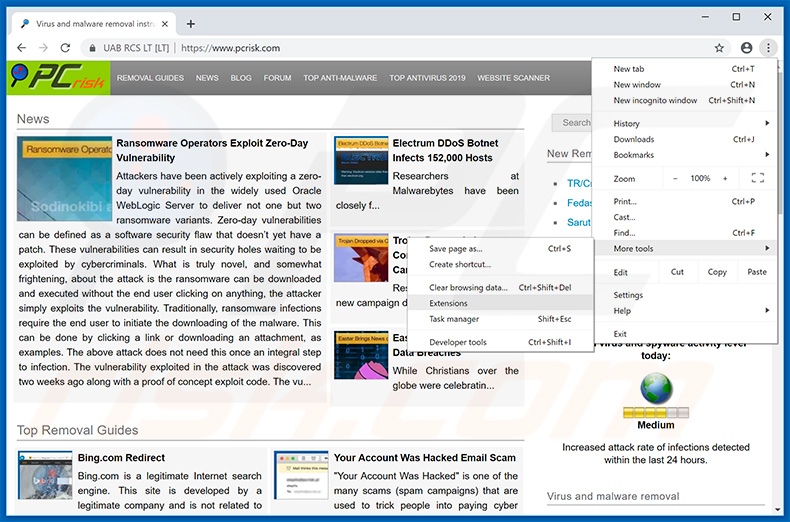Image resolution: width=790 pixels, height=522 pixels.
Task: Open the Chrome profile avatar icon
Action: [x=746, y=48]
